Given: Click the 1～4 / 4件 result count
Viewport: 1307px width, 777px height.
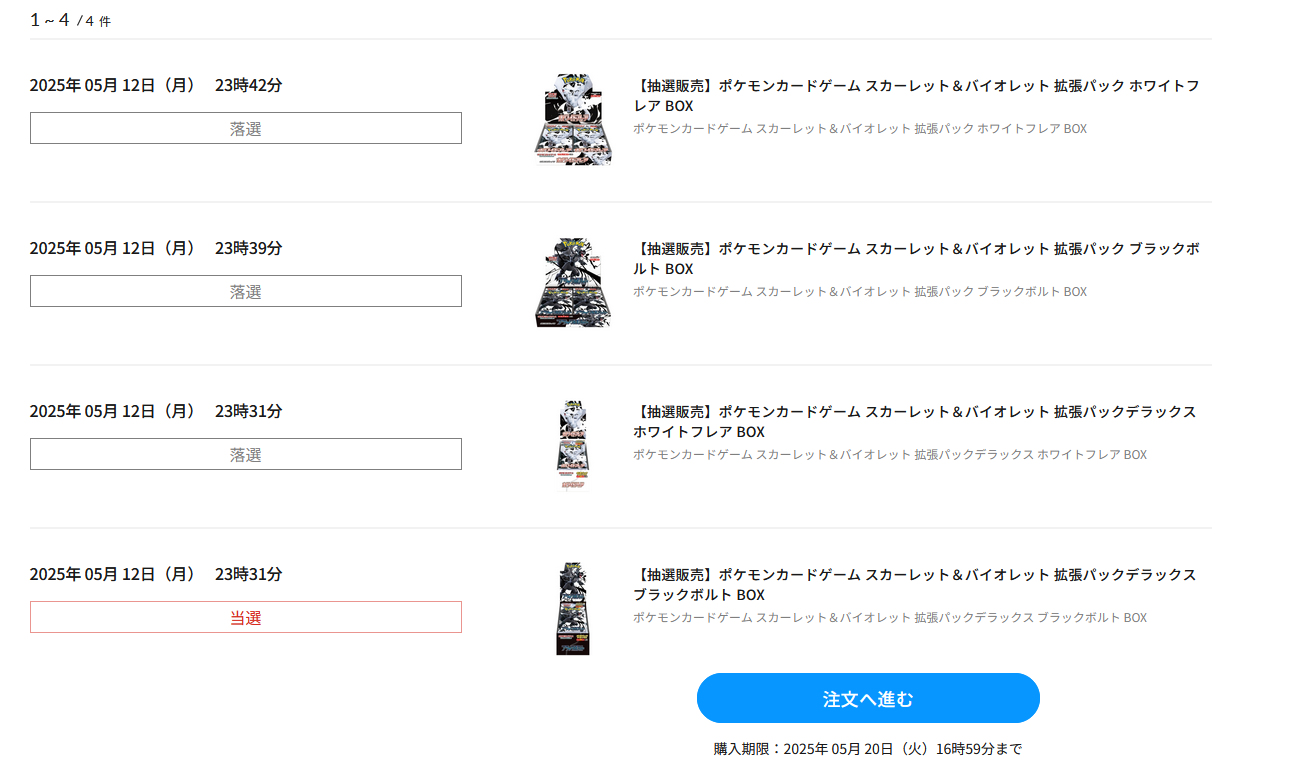Looking at the screenshot, I should [x=70, y=20].
